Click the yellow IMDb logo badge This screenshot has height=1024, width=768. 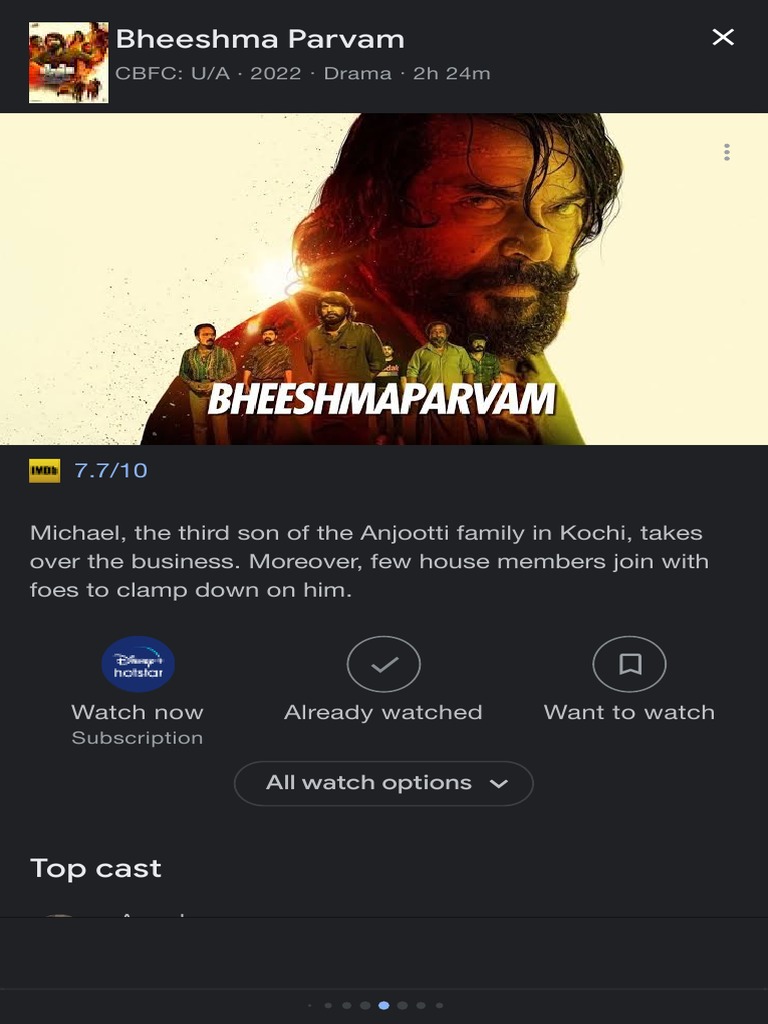[44, 470]
